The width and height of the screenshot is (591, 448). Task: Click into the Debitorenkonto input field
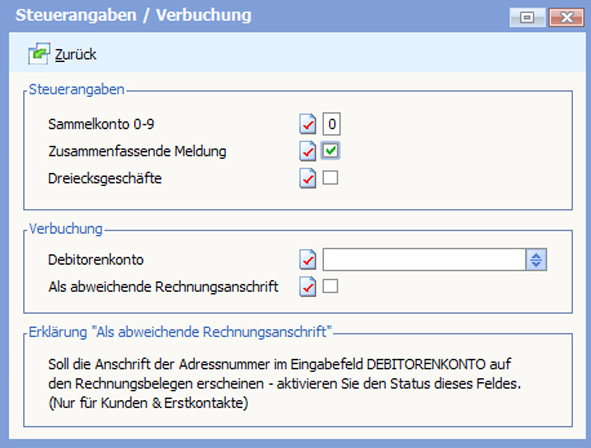click(424, 260)
